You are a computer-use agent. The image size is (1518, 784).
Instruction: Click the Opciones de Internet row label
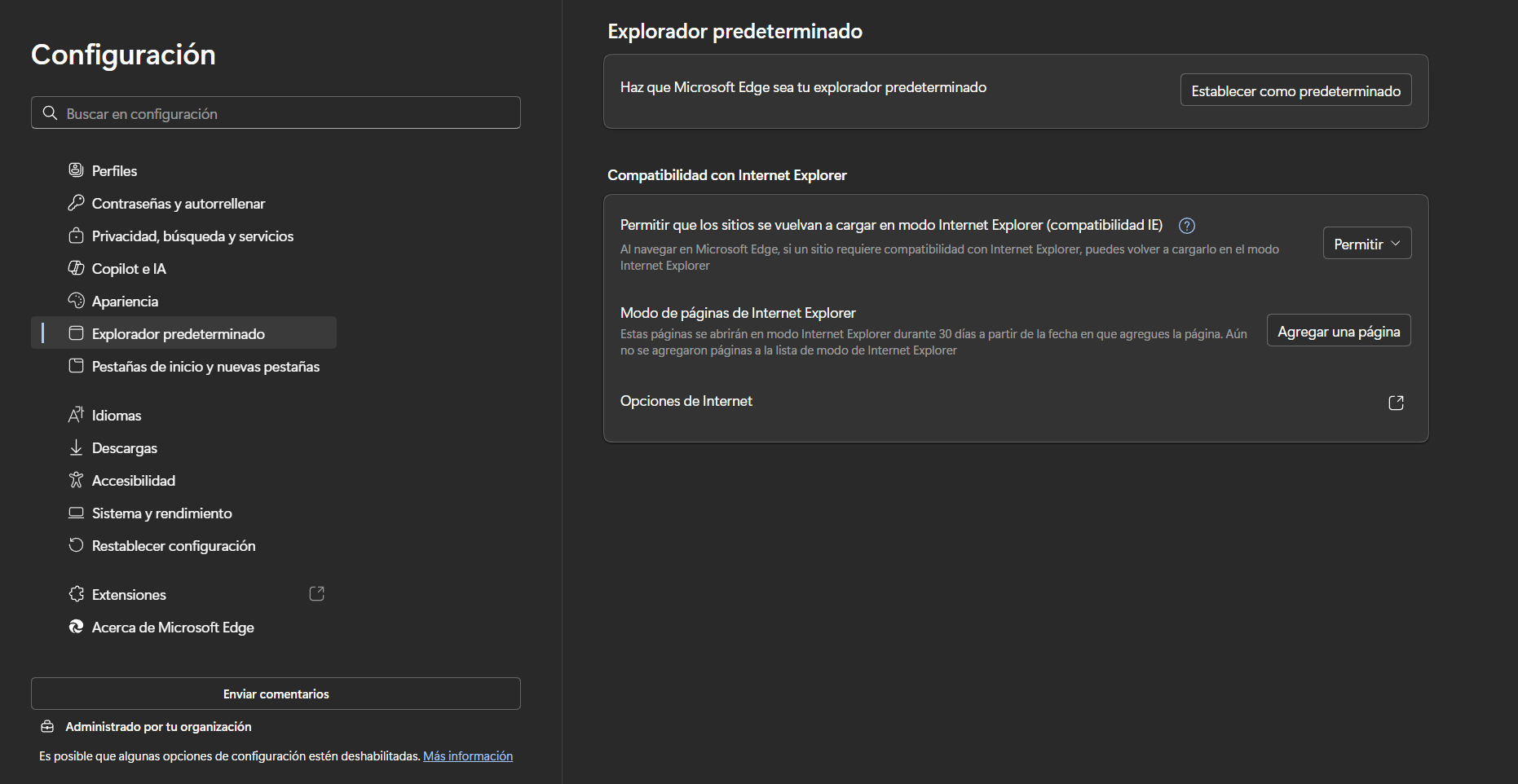(x=686, y=401)
